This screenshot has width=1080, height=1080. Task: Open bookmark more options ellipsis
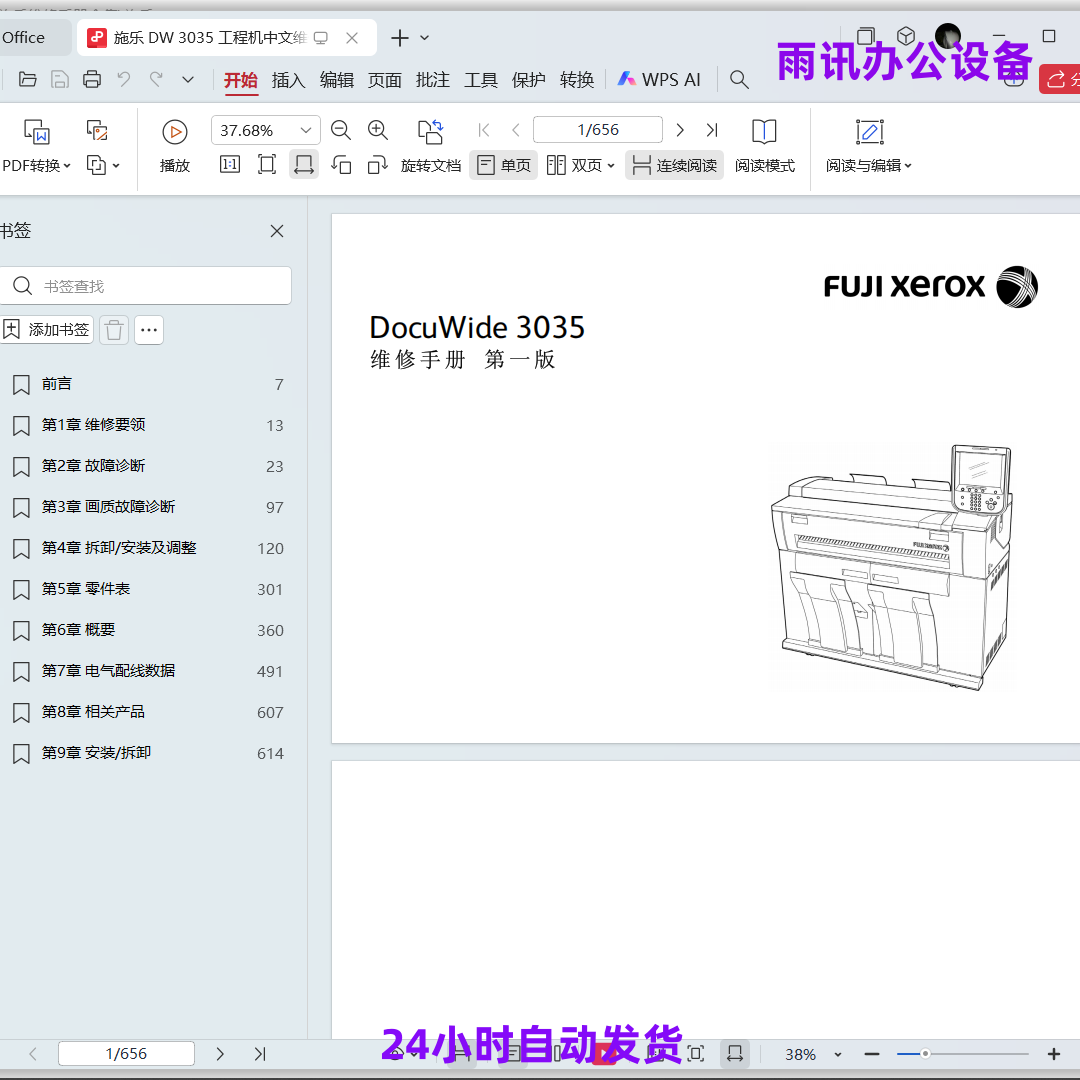tap(149, 330)
